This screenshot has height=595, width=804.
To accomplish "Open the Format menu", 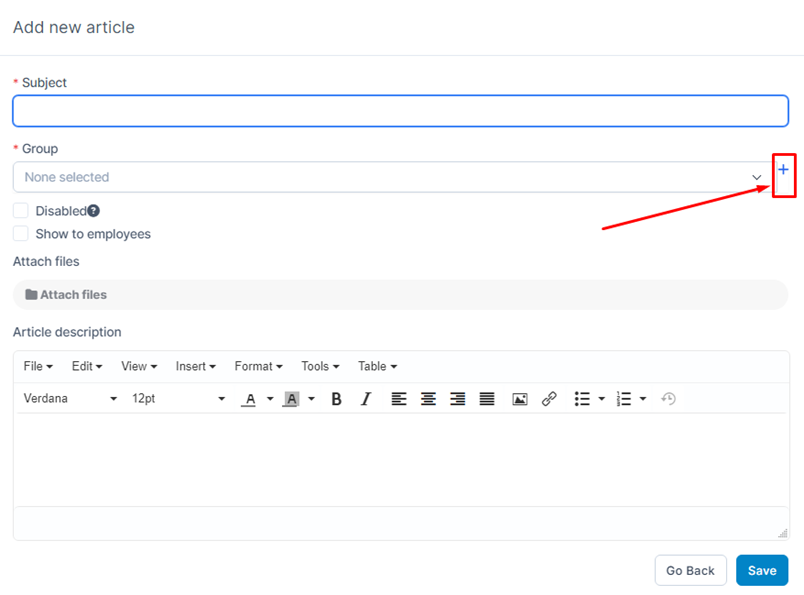I will pyautogui.click(x=258, y=366).
